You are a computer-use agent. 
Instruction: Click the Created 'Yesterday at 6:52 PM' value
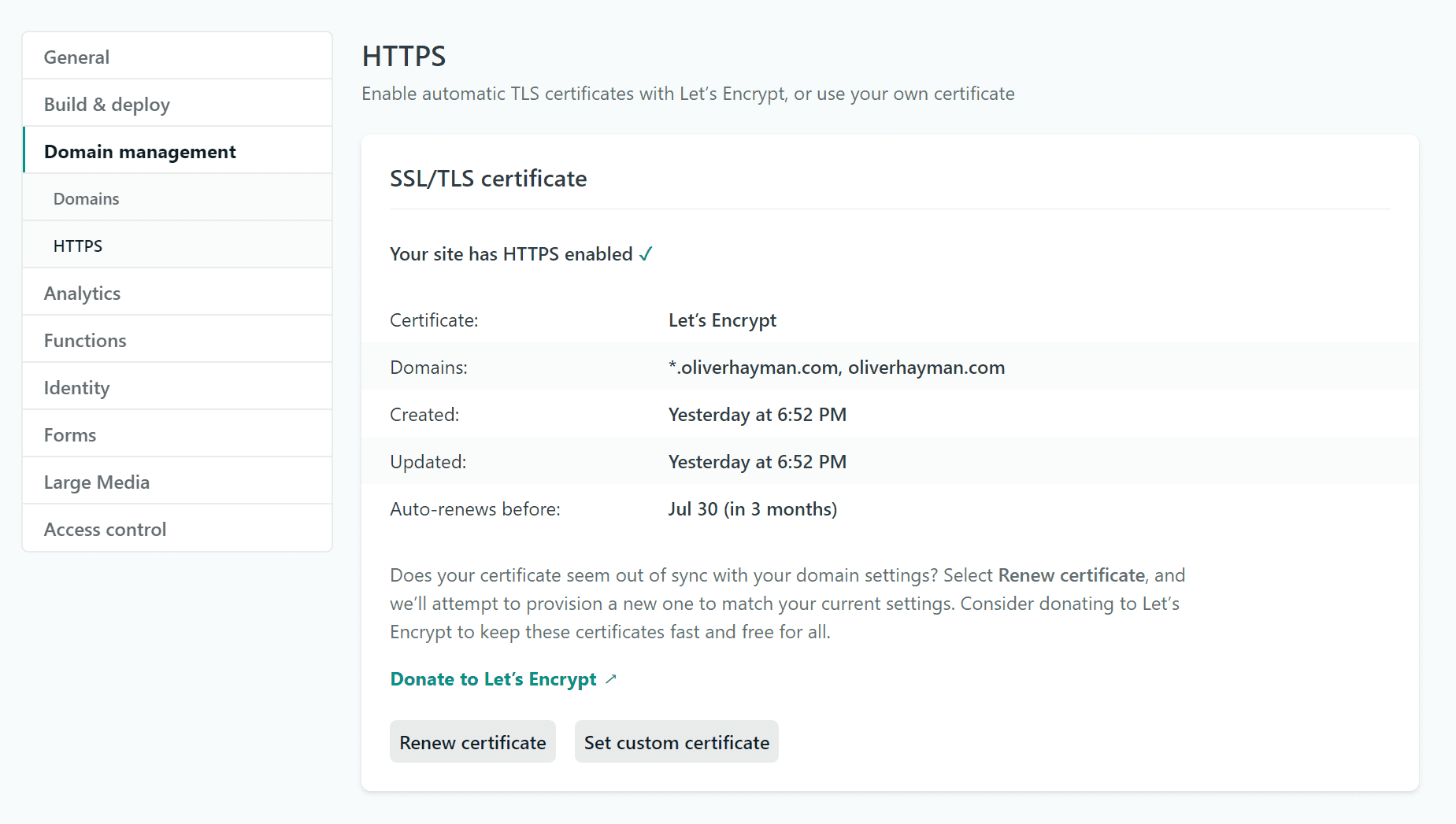click(758, 415)
